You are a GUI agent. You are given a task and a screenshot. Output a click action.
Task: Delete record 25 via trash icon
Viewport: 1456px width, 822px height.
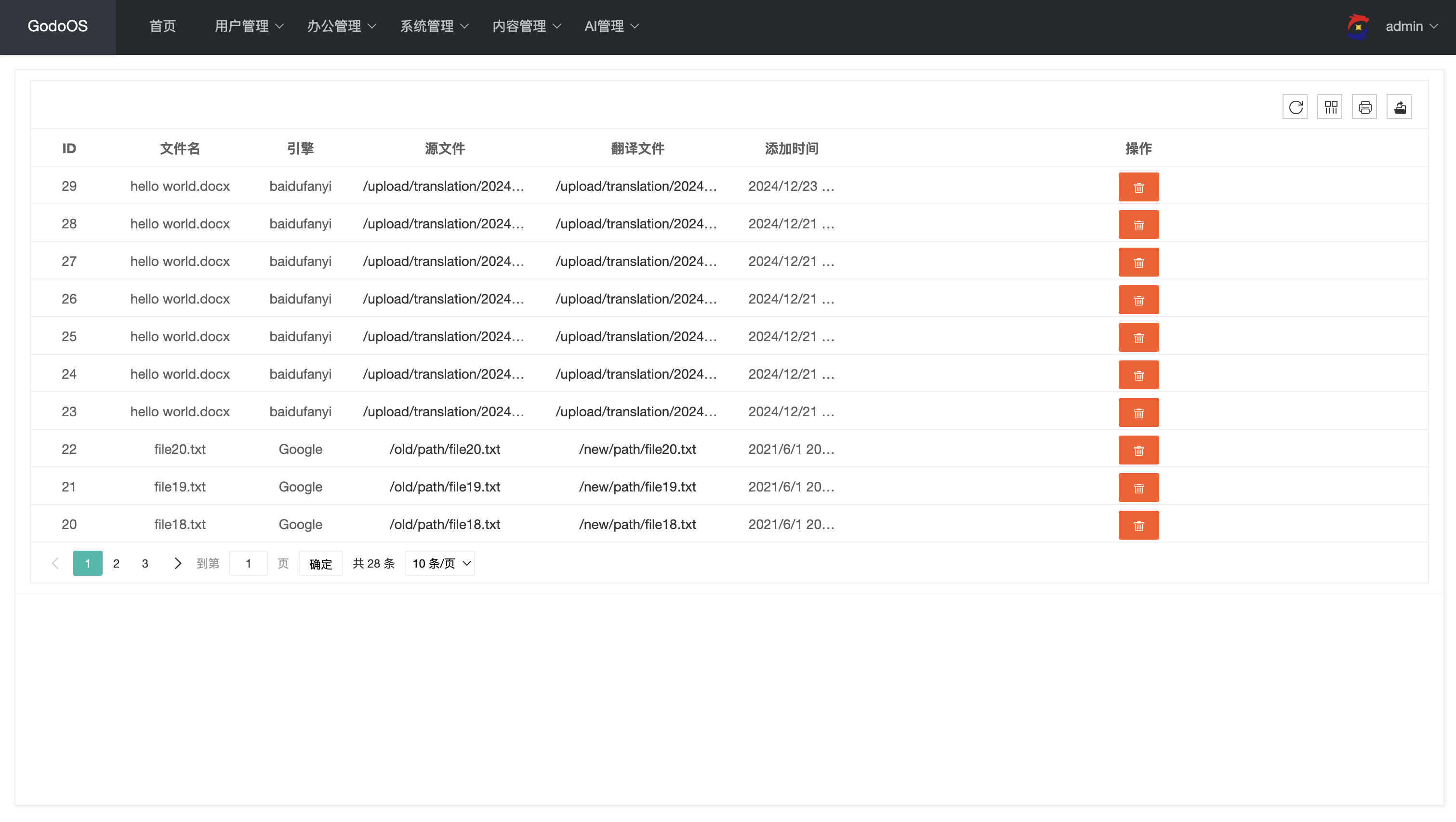click(x=1138, y=337)
